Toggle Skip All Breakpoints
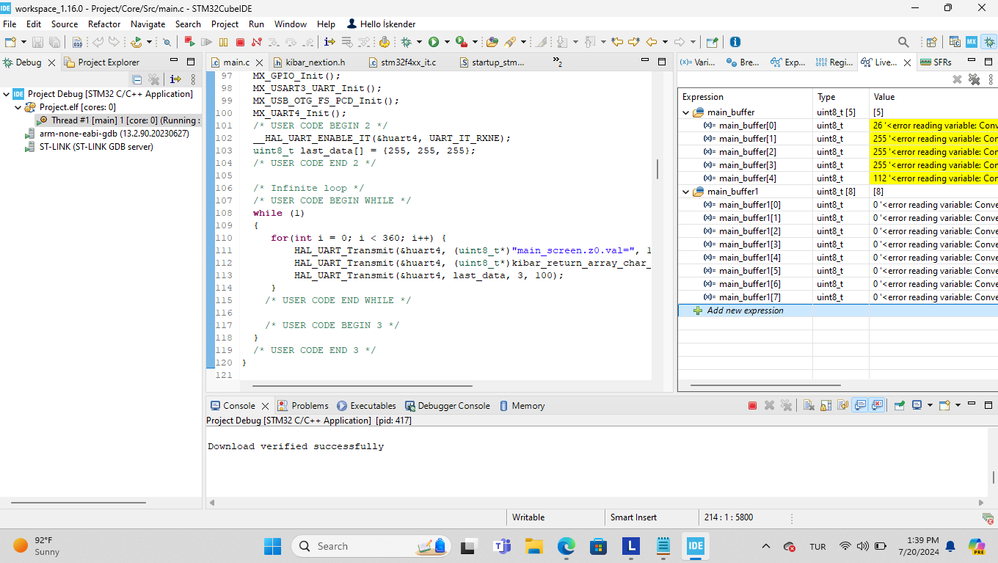The image size is (998, 563). pyautogui.click(x=166, y=42)
